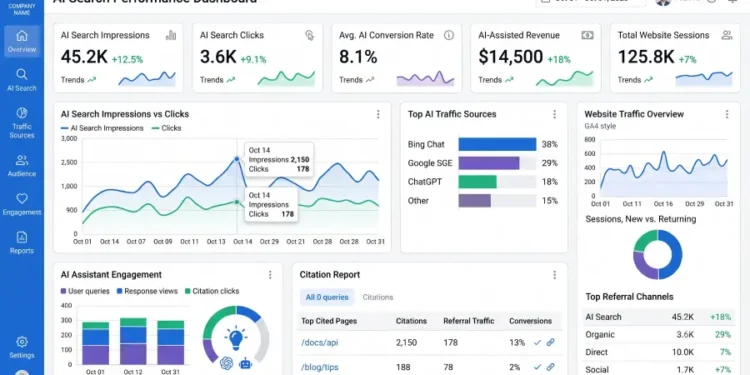Click the ChatGPT traffic bar
Viewport: 750px width, 375px height.
pos(477,182)
